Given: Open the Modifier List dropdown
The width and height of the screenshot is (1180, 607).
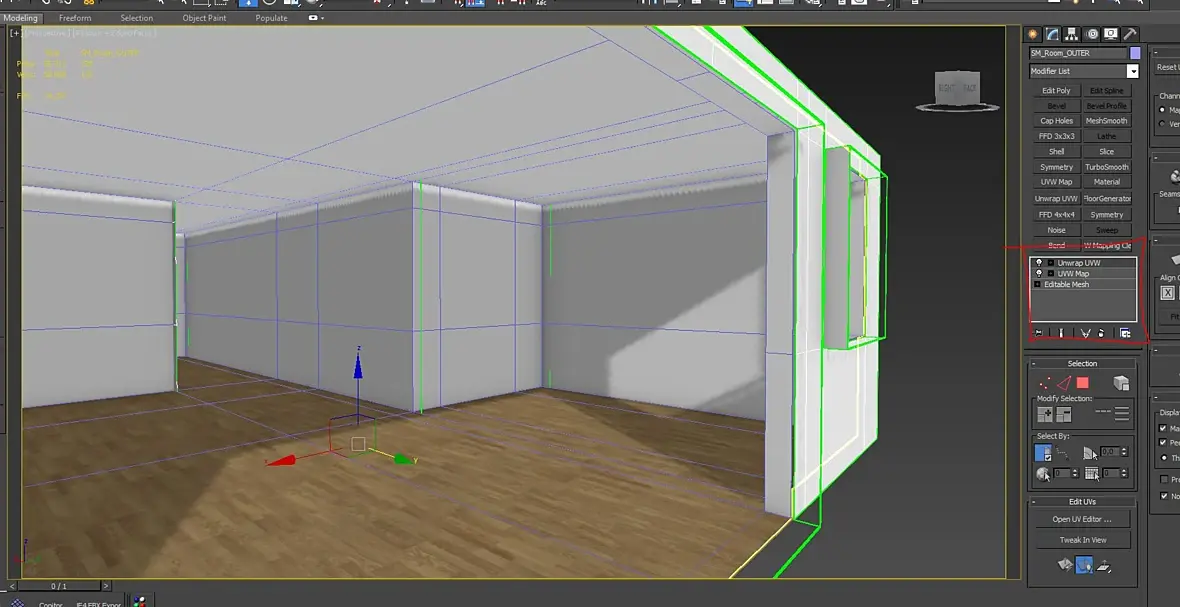Looking at the screenshot, I should pyautogui.click(x=1133, y=71).
